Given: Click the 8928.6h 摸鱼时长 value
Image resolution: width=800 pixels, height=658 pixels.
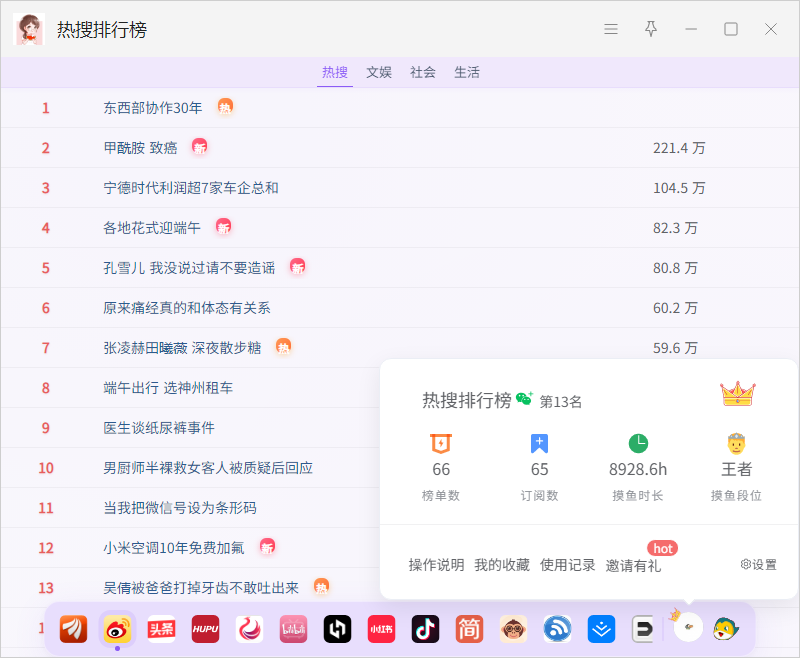Looking at the screenshot, I should [638, 469].
